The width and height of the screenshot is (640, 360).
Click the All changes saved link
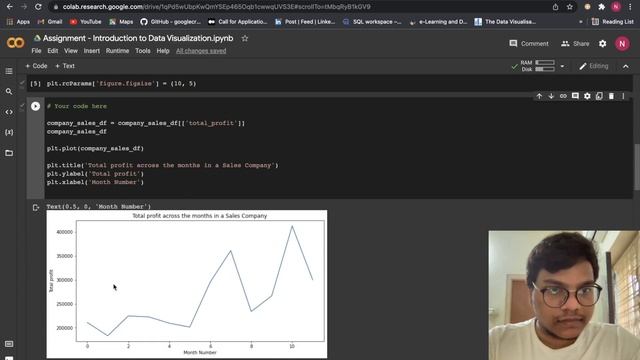[201, 51]
